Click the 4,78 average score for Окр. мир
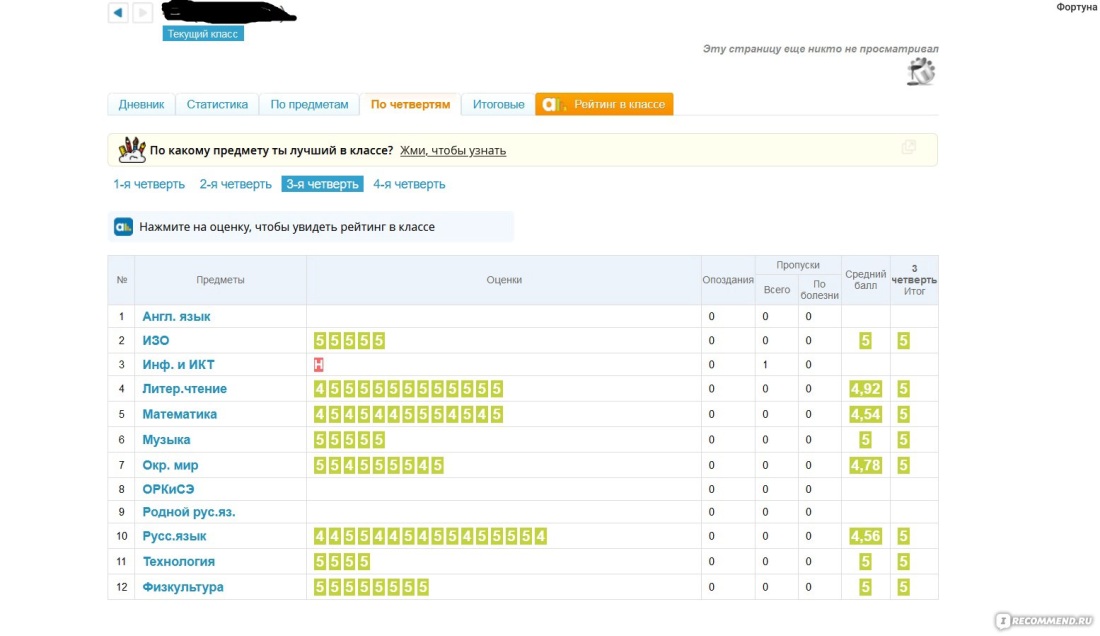Image resolution: width=1100 pixels, height=636 pixels. (x=865, y=465)
